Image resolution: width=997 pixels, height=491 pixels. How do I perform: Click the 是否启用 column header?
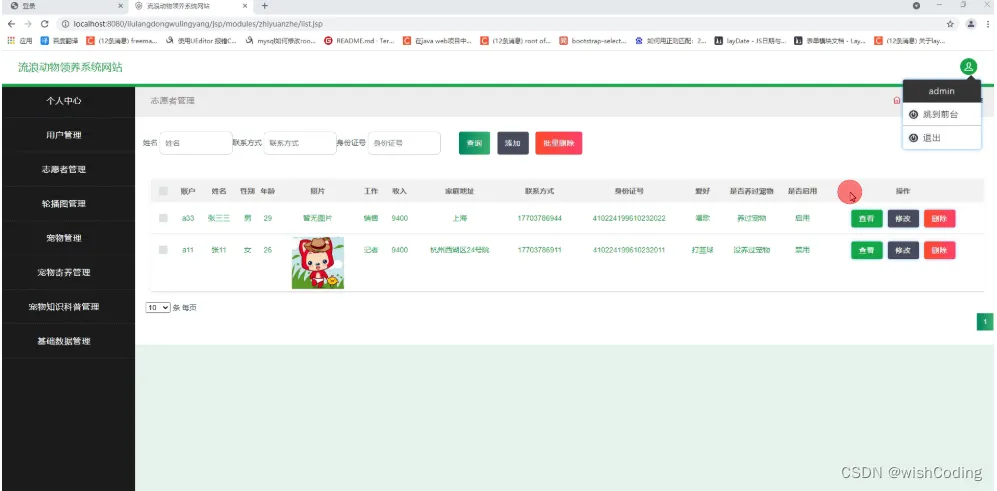pyautogui.click(x=802, y=191)
